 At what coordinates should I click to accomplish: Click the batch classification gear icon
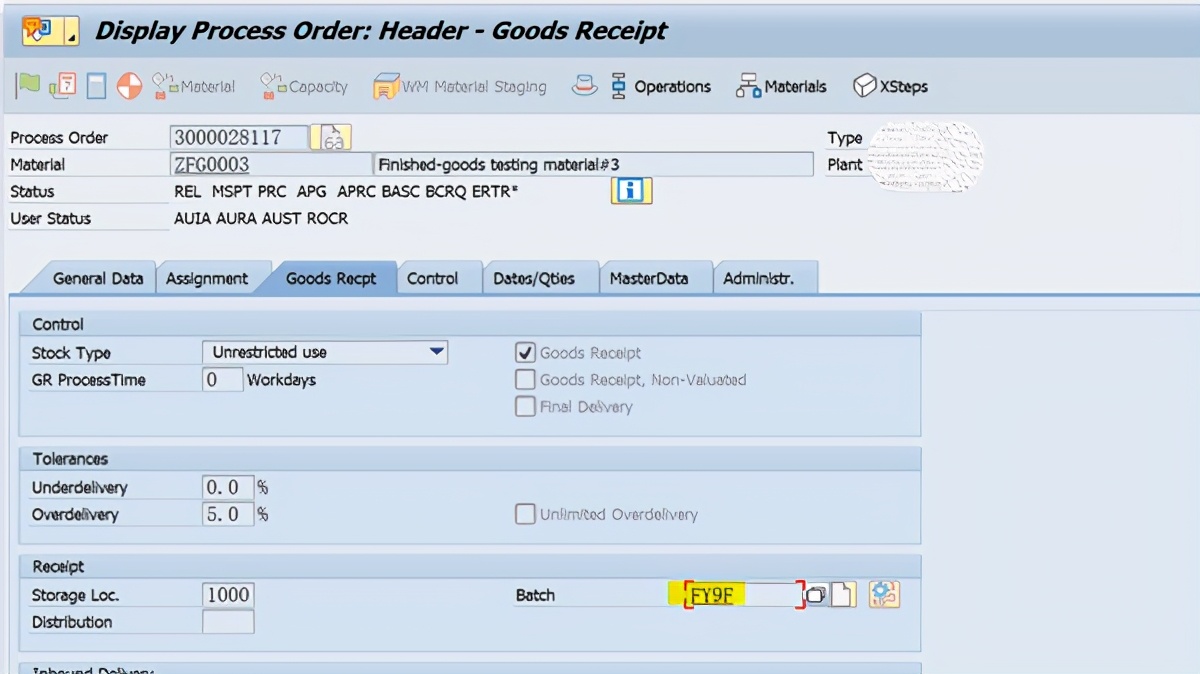click(x=884, y=595)
